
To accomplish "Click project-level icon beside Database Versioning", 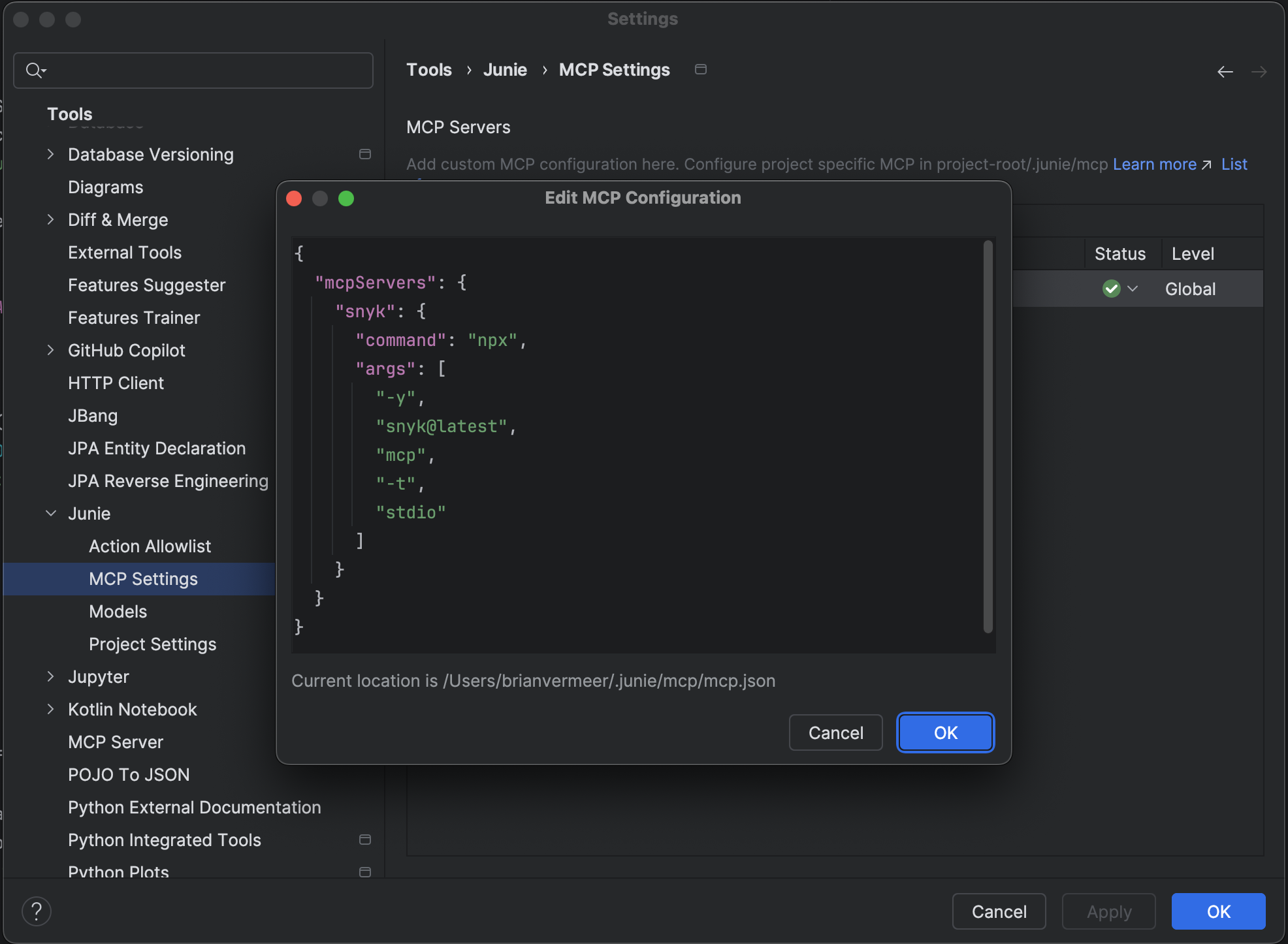I will pyautogui.click(x=365, y=155).
